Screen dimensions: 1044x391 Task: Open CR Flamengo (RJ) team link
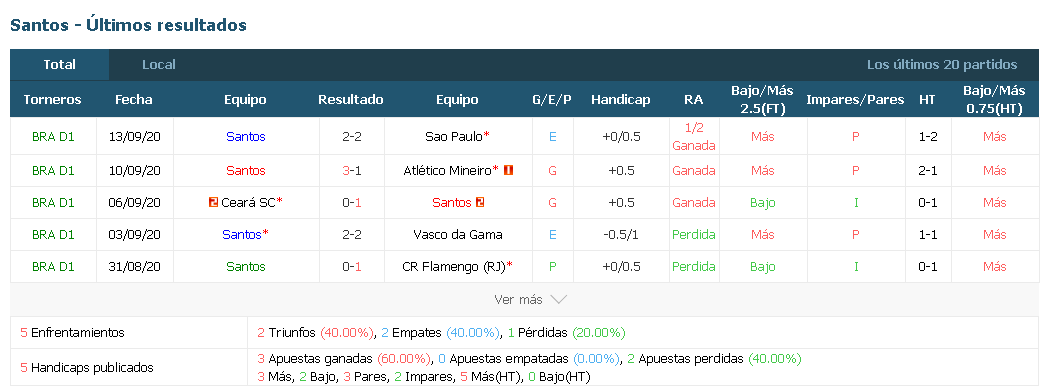click(x=454, y=266)
